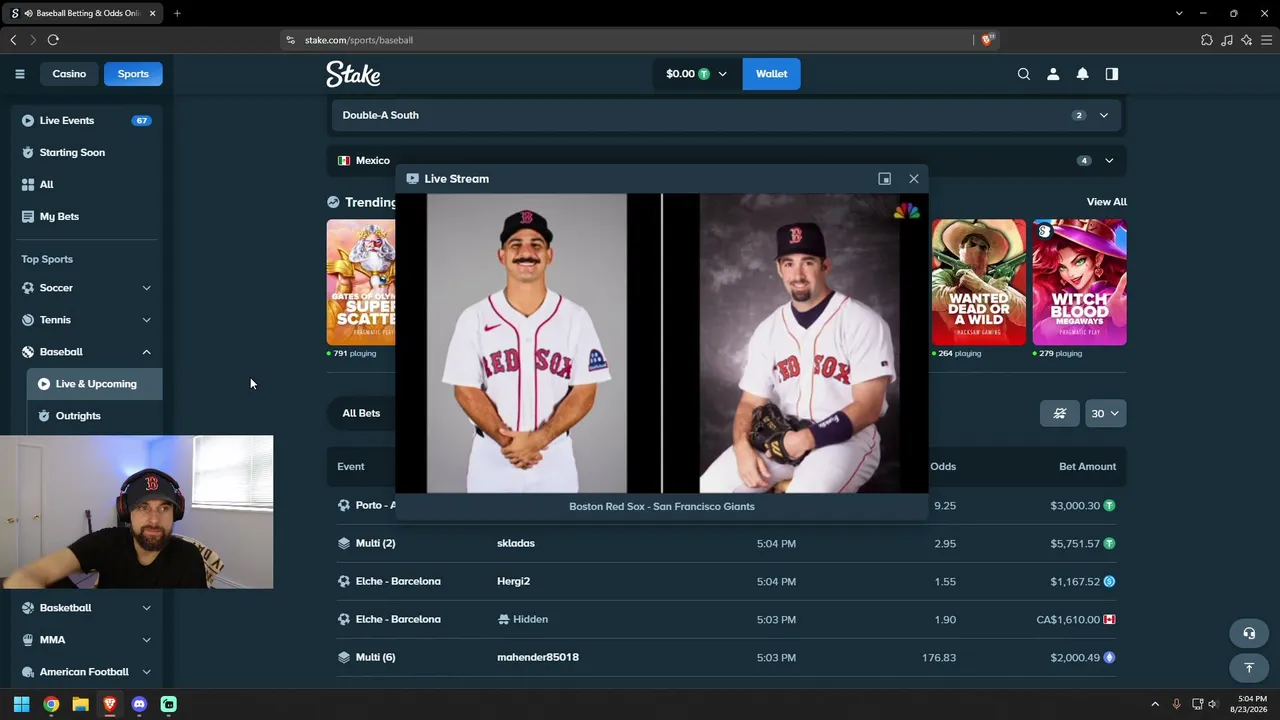Click the 176.83 odds value
Image resolution: width=1280 pixels, height=720 pixels.
coord(939,657)
